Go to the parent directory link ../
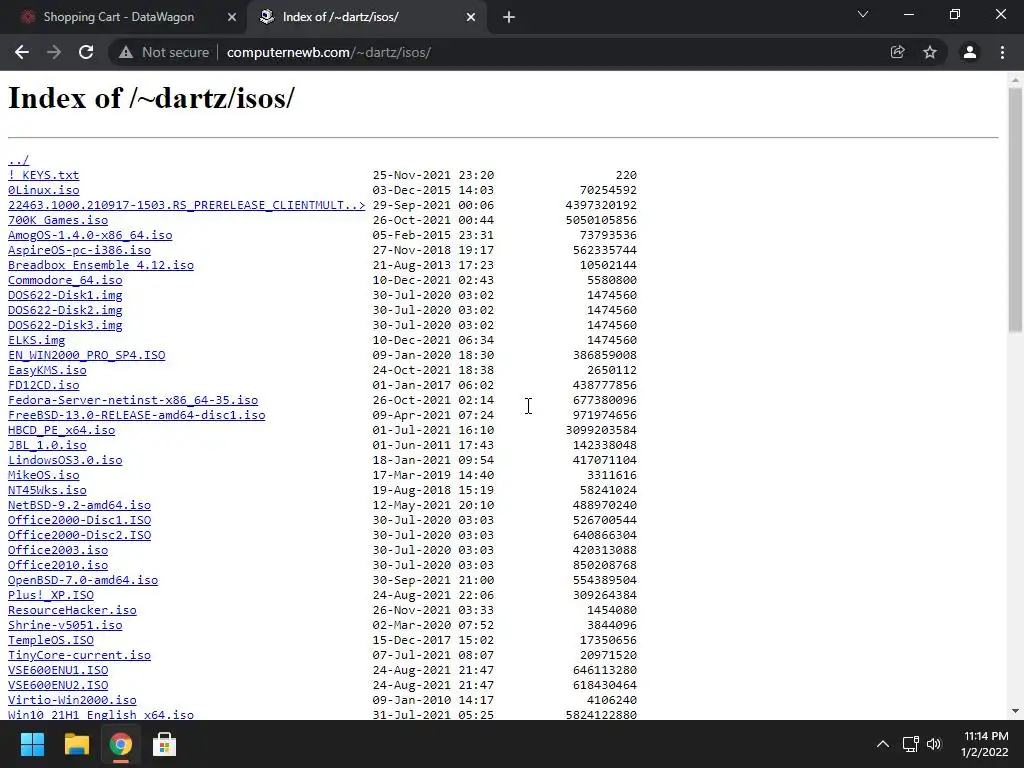1024x768 pixels. (18, 160)
